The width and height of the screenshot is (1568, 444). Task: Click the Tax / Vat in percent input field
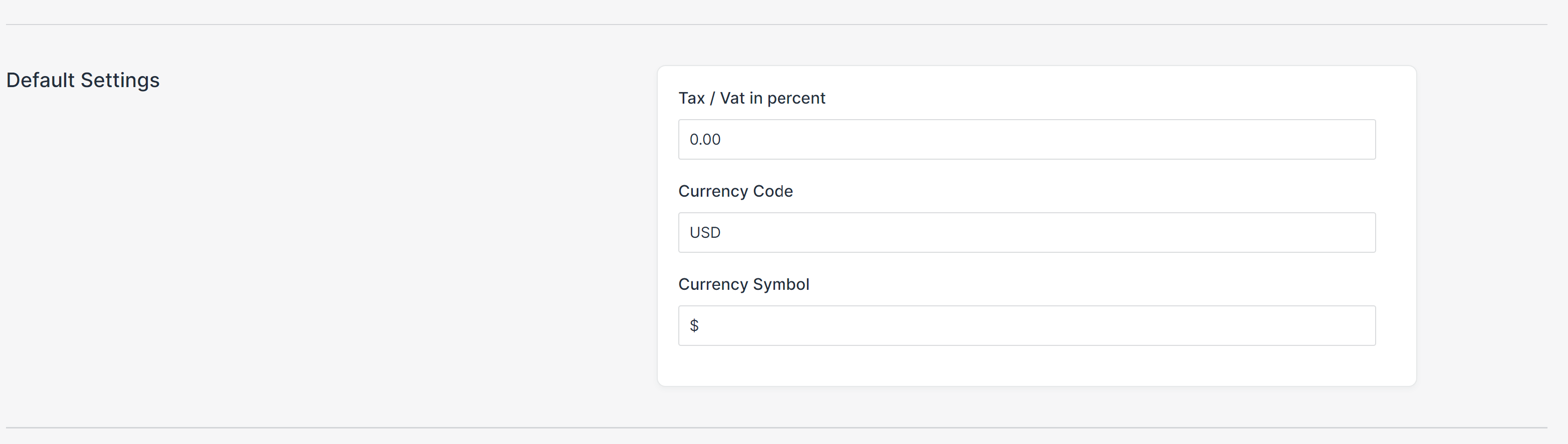tap(1026, 139)
